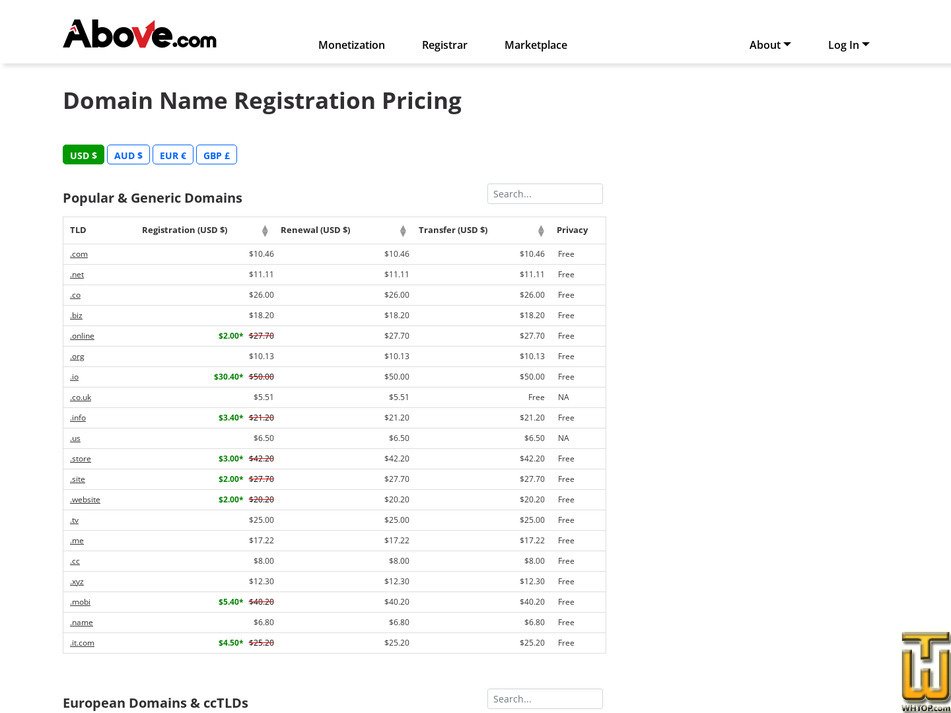
Task: Click the struck-through $50.00 price for .io
Action: click(261, 377)
